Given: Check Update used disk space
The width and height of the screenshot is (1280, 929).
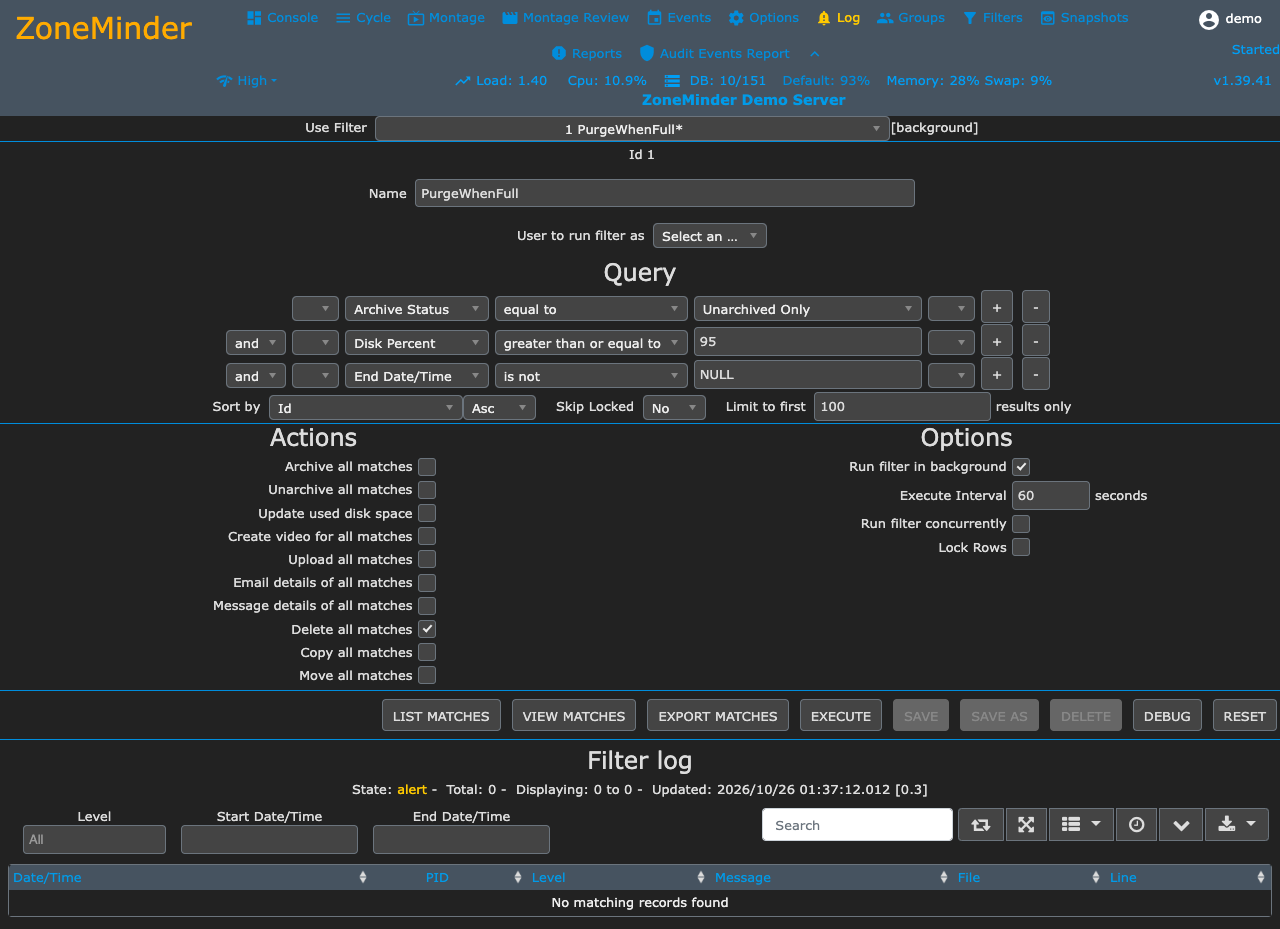Looking at the screenshot, I should [427, 513].
